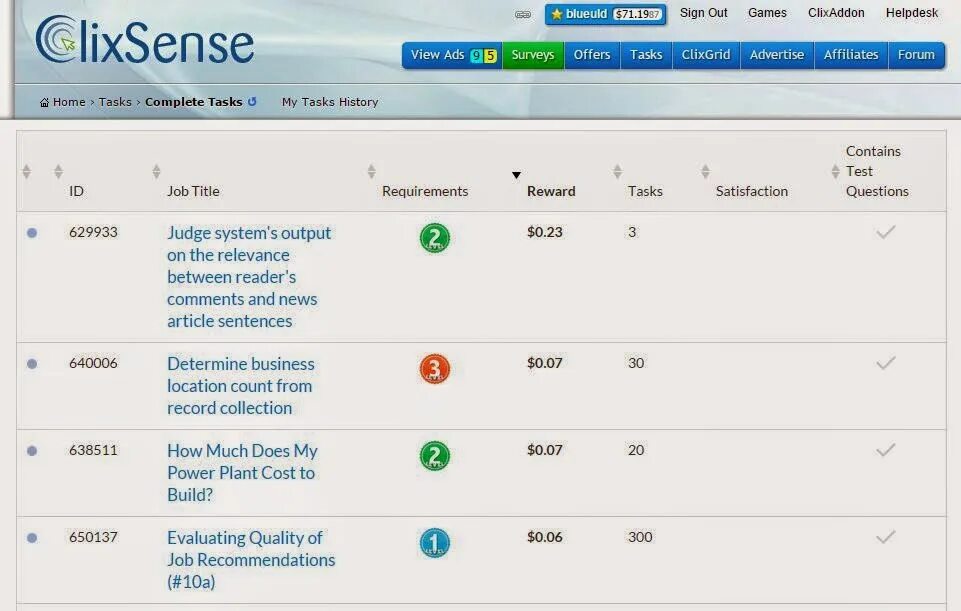Image resolution: width=961 pixels, height=611 pixels.
Task: Click the $0.23 reward value
Action: (x=545, y=232)
